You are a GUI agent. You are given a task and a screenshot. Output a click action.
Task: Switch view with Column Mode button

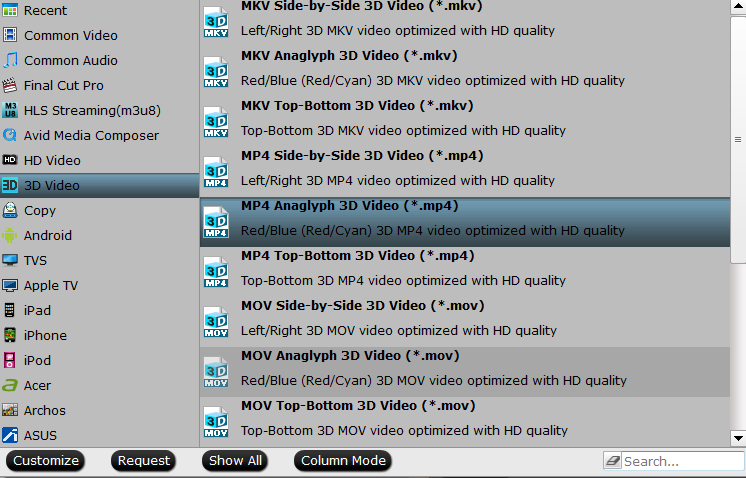(x=343, y=460)
